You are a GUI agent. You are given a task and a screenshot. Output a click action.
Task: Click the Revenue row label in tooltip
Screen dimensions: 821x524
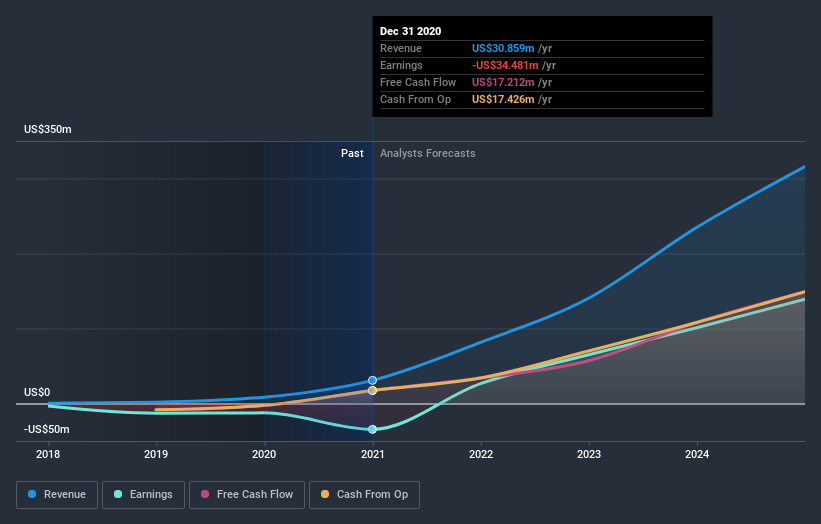point(401,48)
